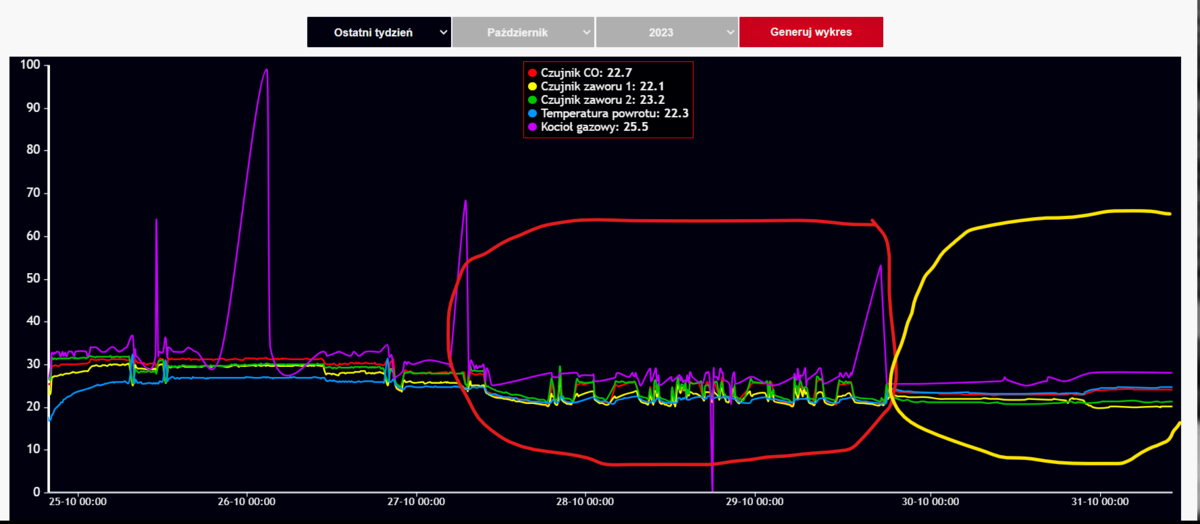1200x524 pixels.
Task: Click the 27-10 00:00 x-axis label
Action: click(x=415, y=502)
